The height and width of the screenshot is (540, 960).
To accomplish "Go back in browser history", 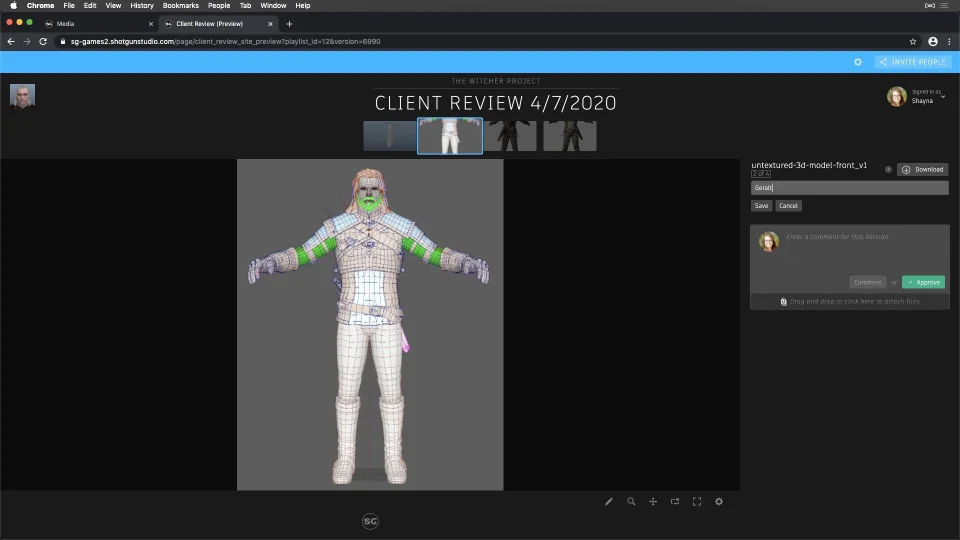I will point(11,42).
